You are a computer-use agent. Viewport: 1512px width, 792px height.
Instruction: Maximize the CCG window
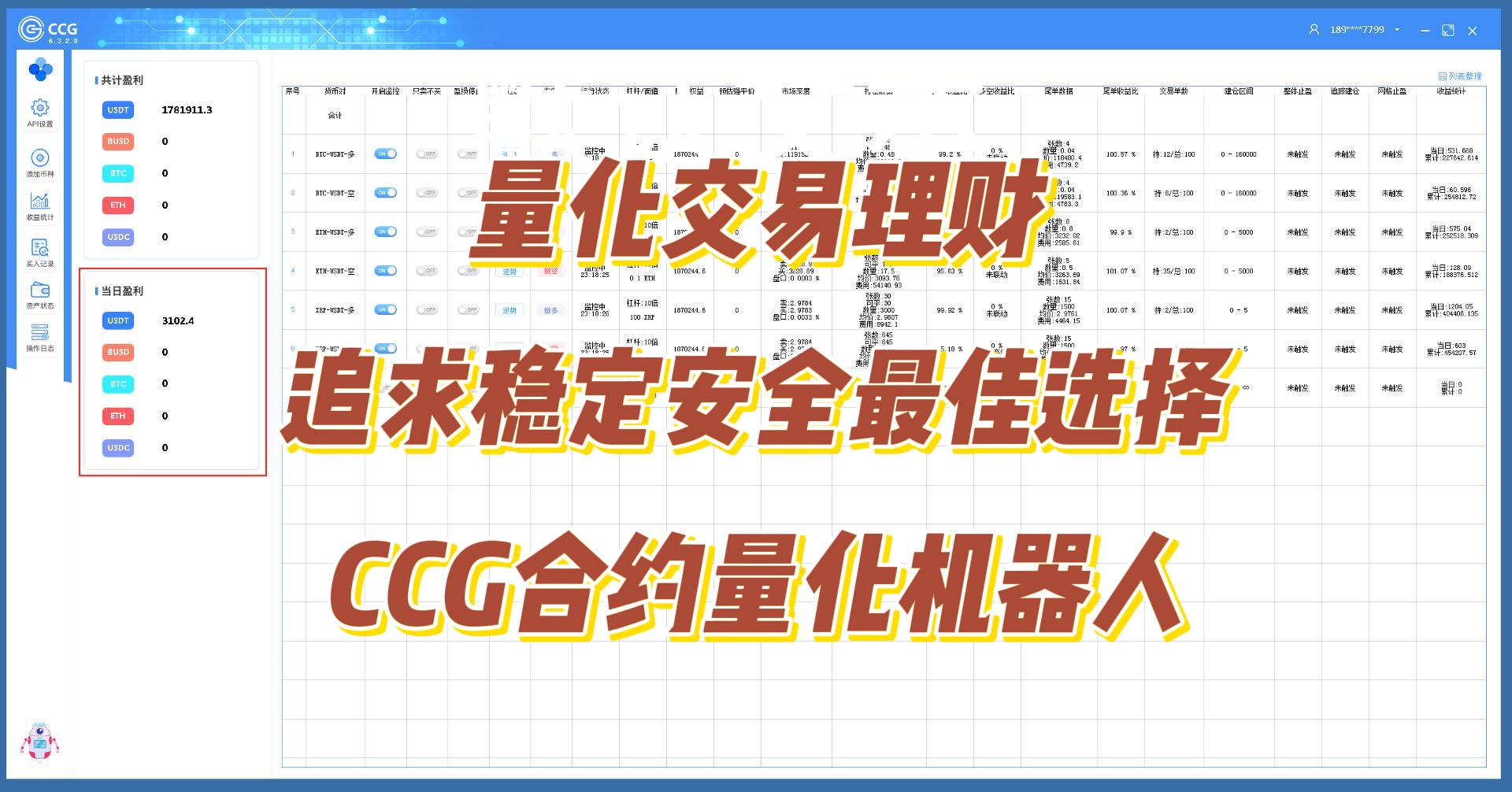pyautogui.click(x=1448, y=30)
